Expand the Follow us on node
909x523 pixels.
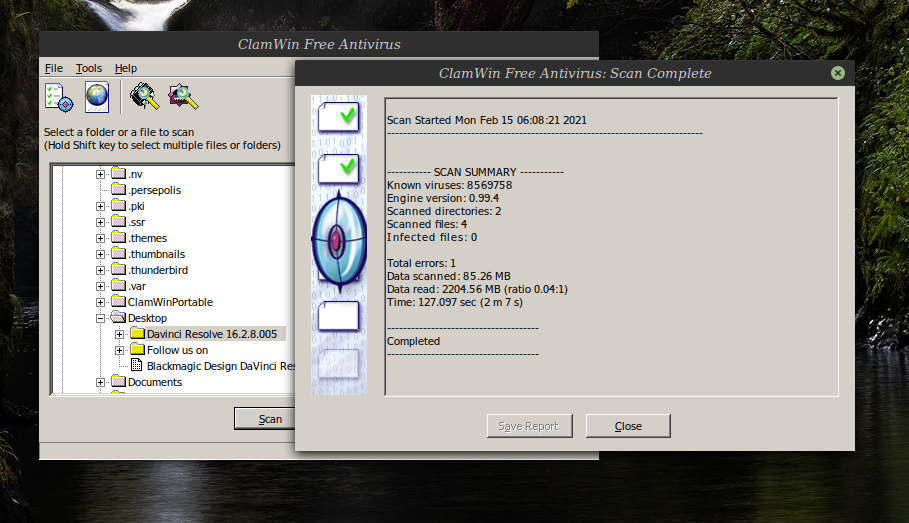click(x=119, y=350)
